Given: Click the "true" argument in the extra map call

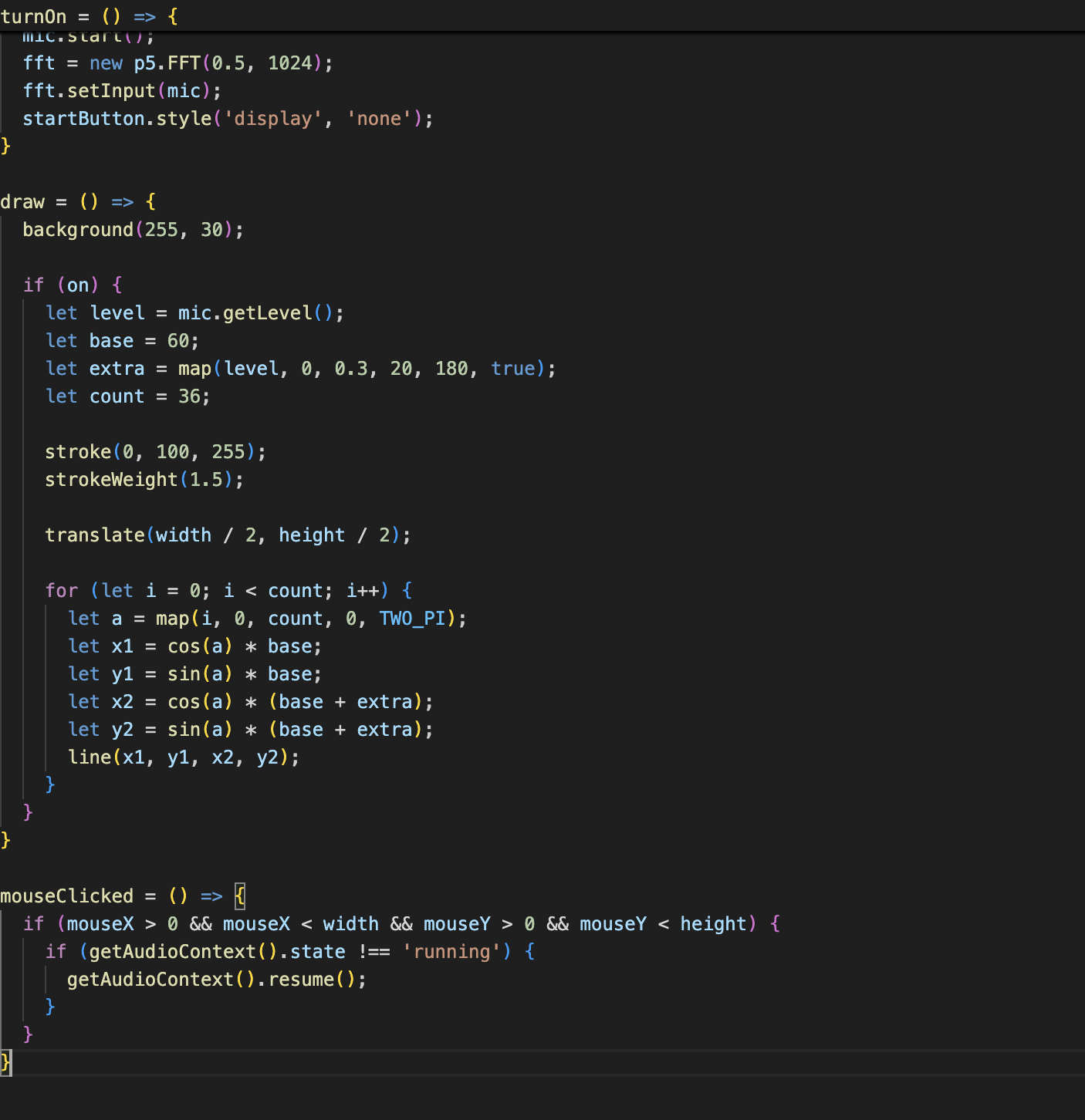Looking at the screenshot, I should [x=512, y=369].
